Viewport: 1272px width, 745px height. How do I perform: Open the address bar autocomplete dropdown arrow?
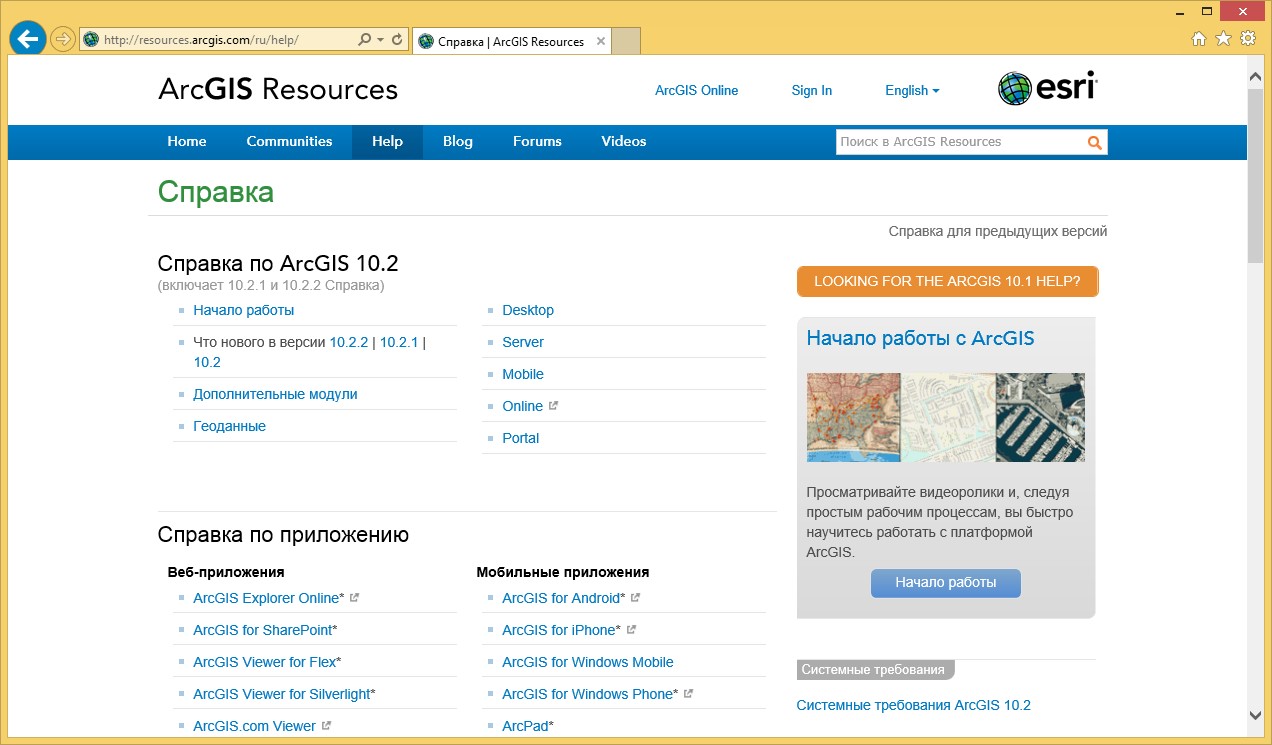(x=380, y=40)
